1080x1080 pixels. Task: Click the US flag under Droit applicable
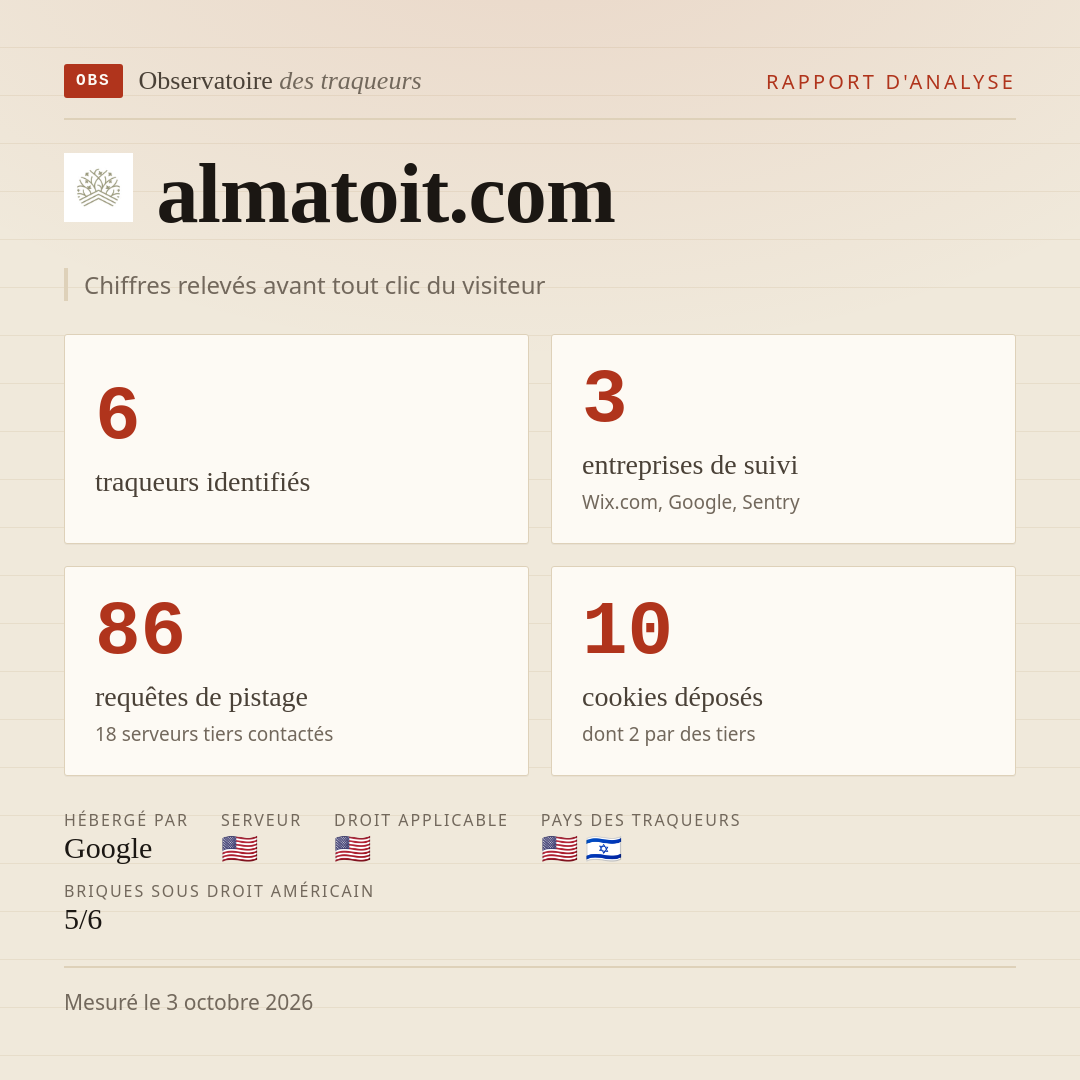(353, 849)
